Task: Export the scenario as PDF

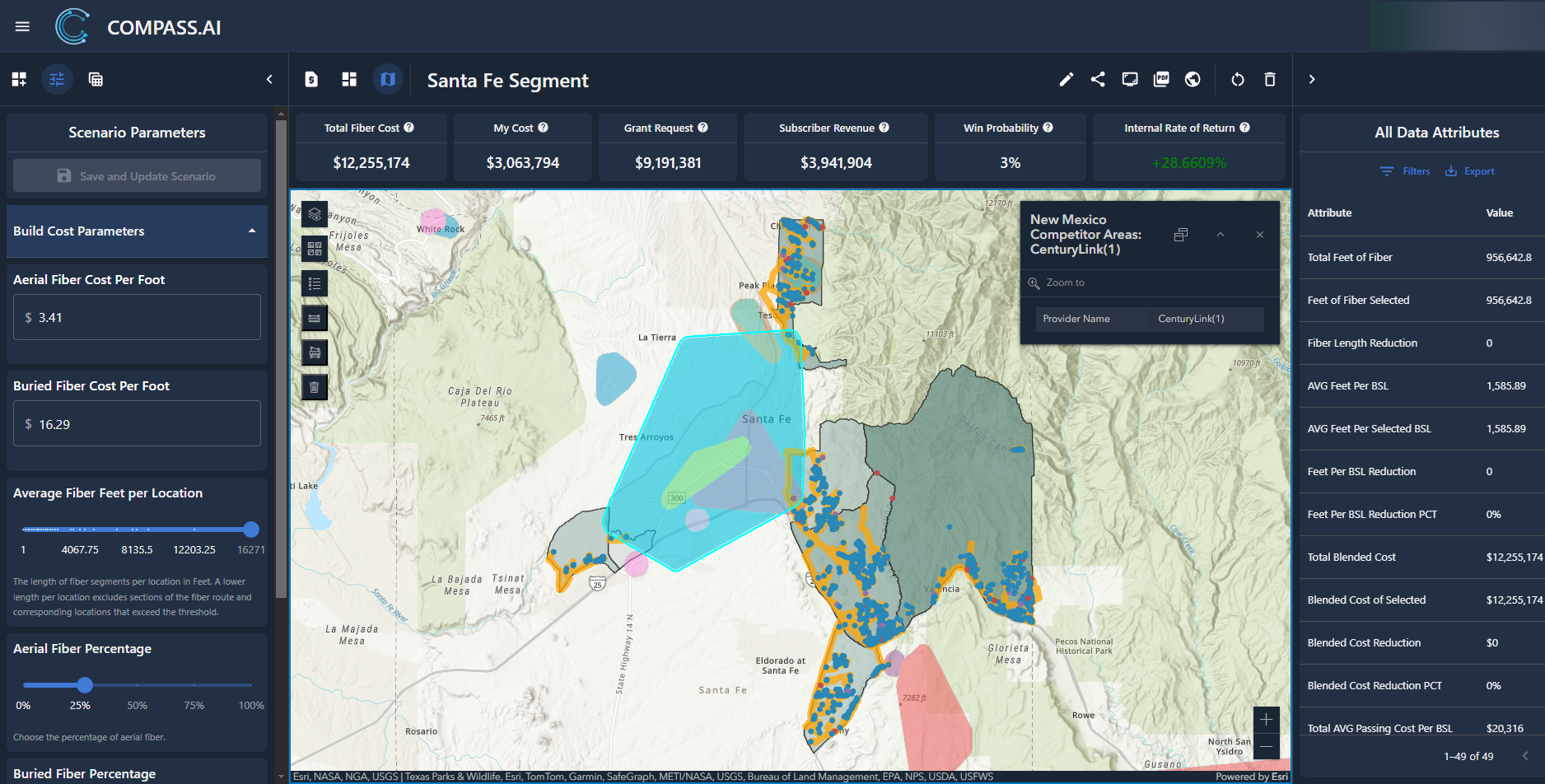Action: 1161,80
